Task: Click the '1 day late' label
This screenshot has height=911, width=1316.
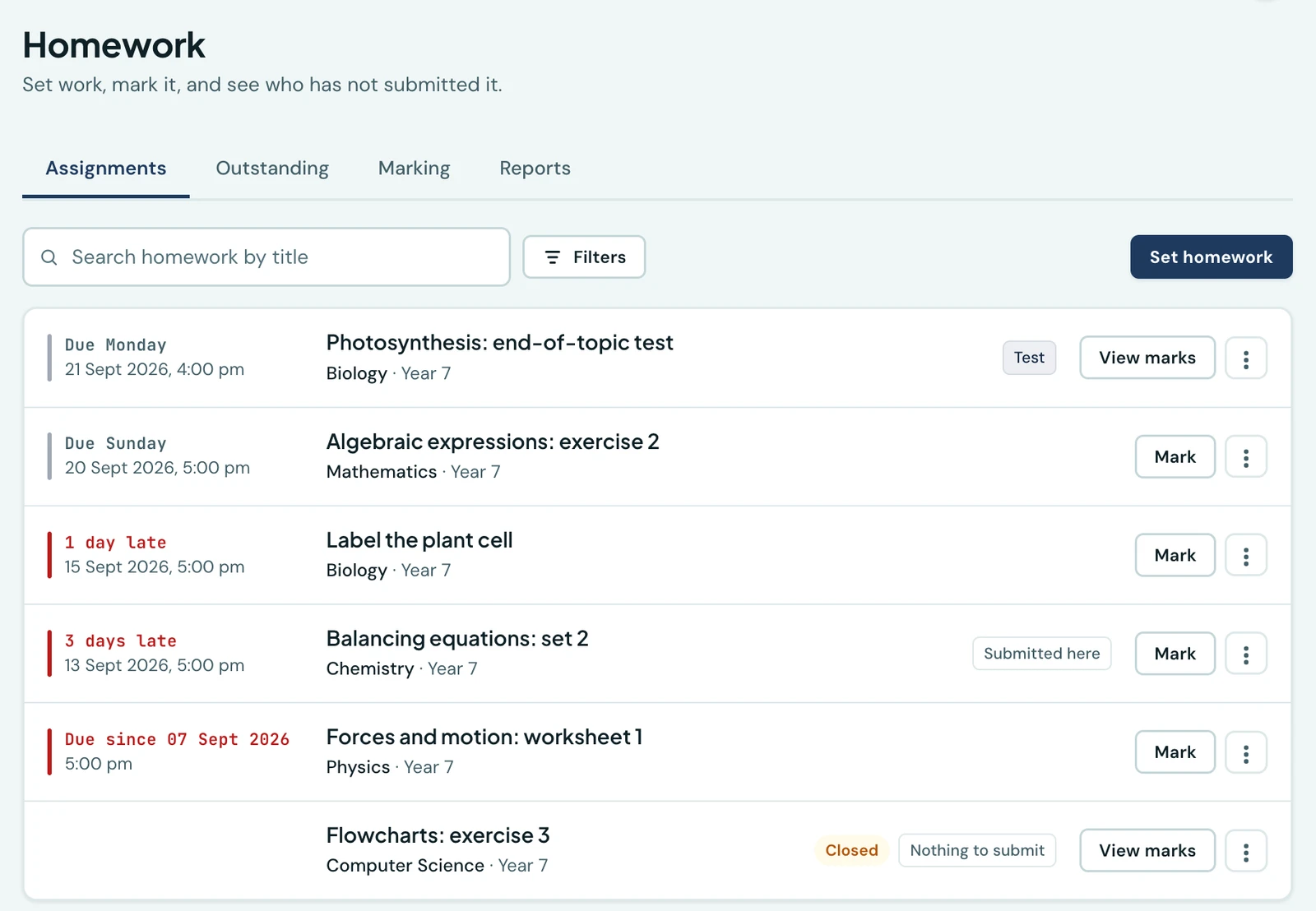Action: (115, 543)
